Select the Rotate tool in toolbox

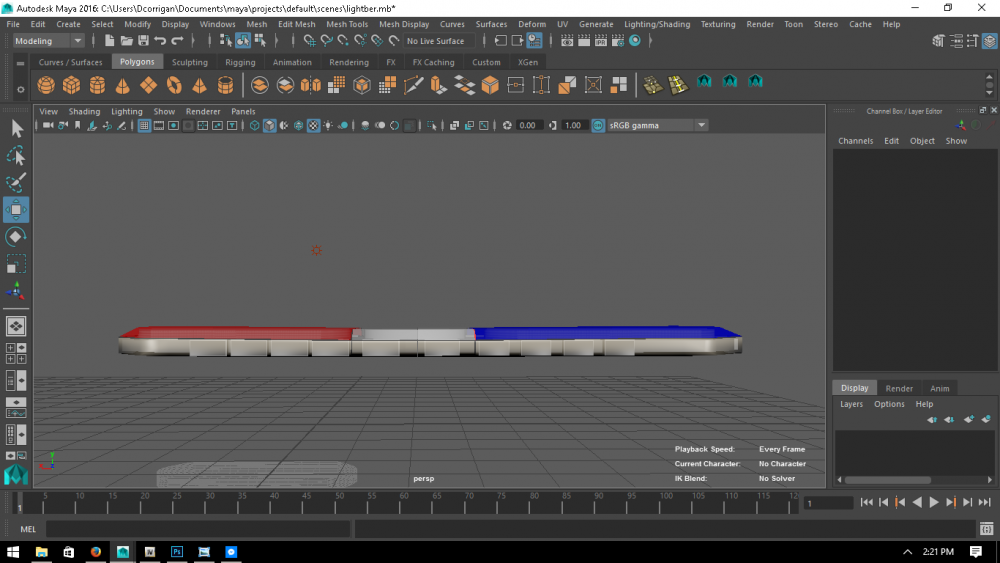click(16, 237)
